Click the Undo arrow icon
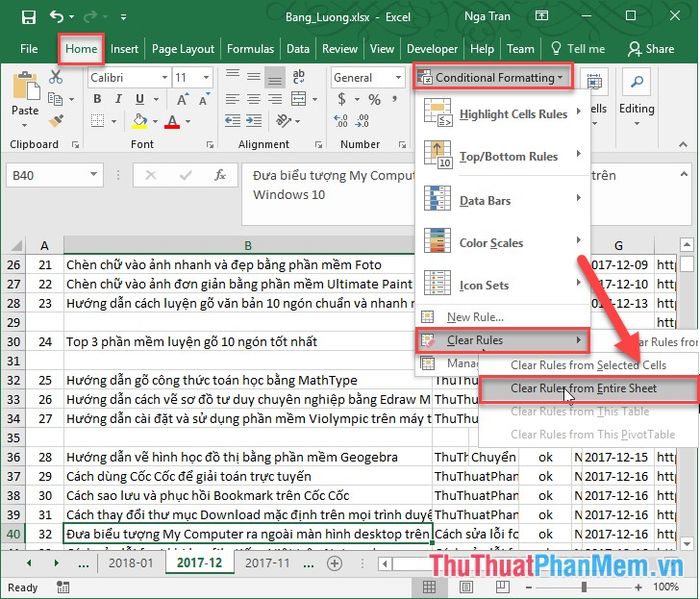The width and height of the screenshot is (700, 599). click(57, 17)
